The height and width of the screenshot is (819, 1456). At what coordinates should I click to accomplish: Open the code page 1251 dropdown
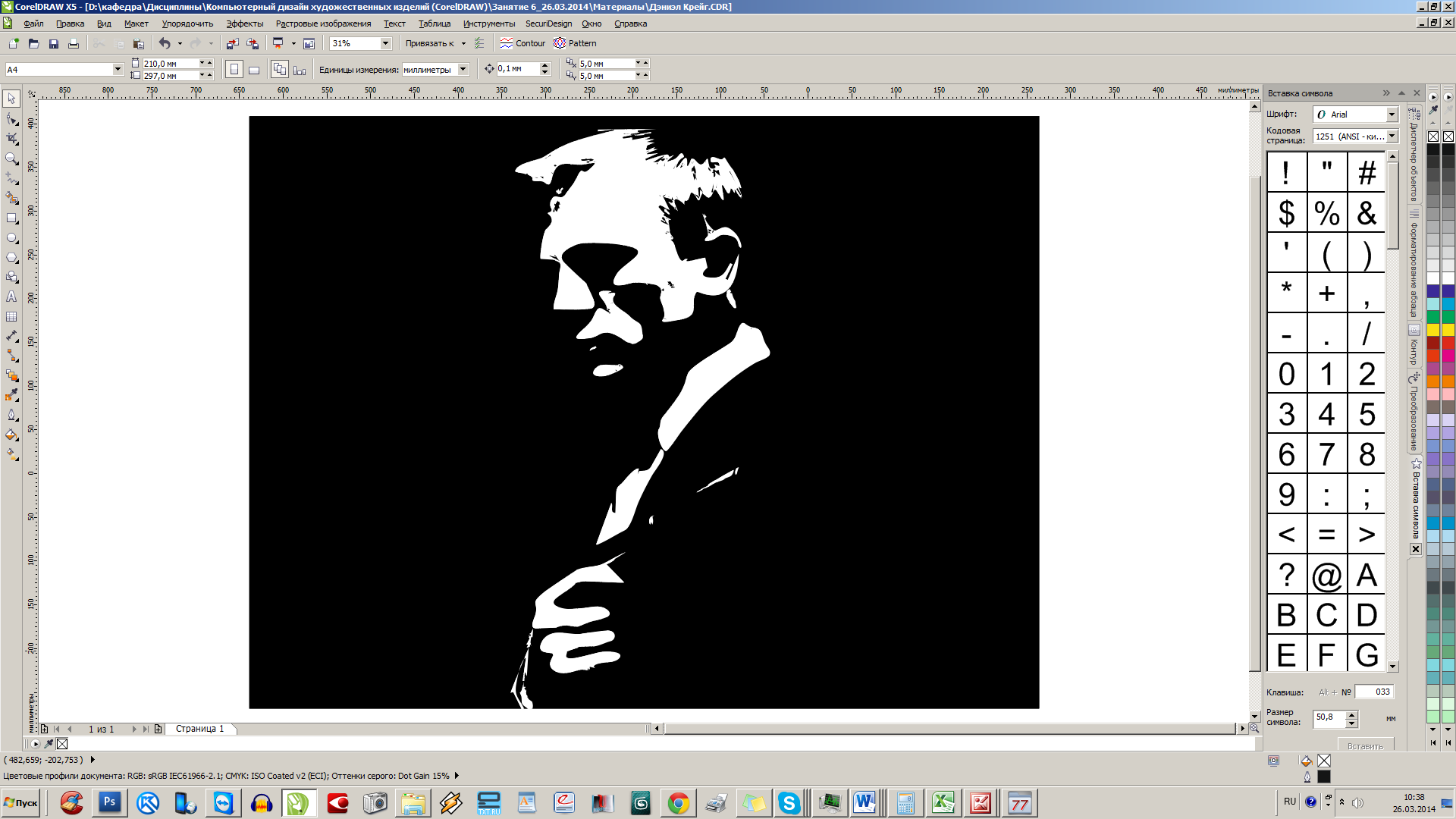pos(1392,136)
